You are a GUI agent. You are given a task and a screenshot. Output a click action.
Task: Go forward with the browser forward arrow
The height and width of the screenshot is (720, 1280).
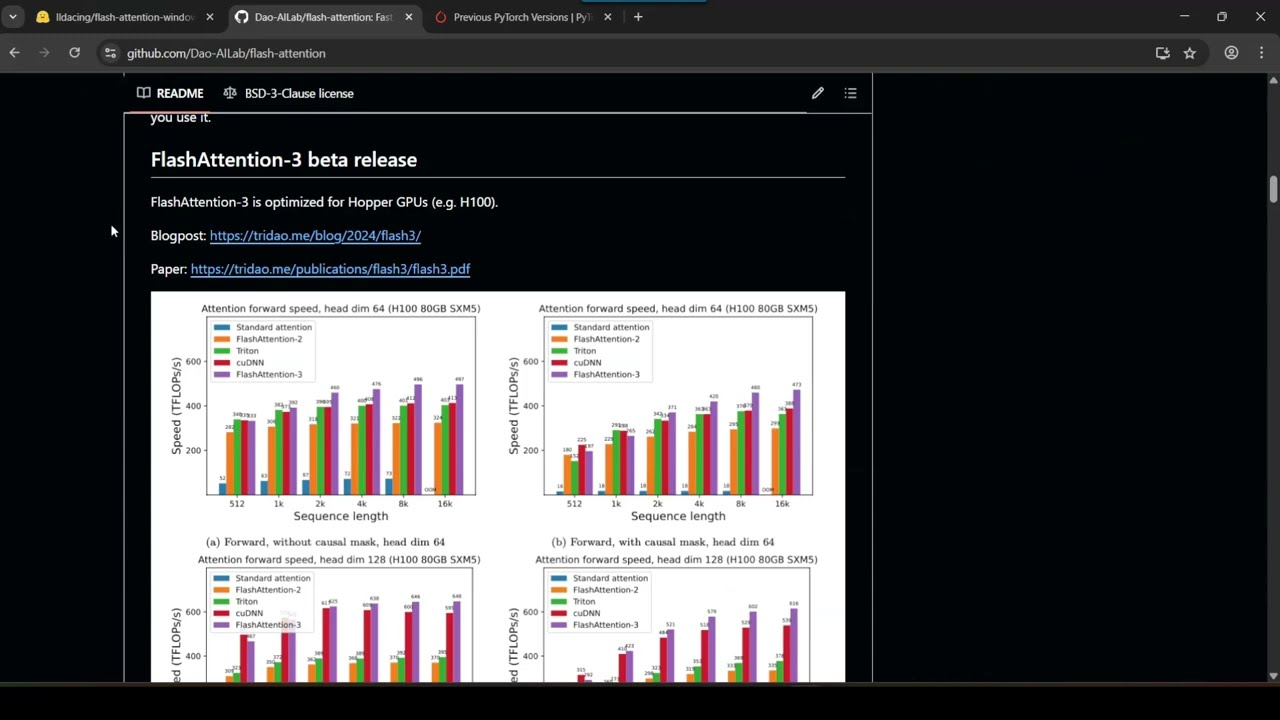click(x=44, y=53)
